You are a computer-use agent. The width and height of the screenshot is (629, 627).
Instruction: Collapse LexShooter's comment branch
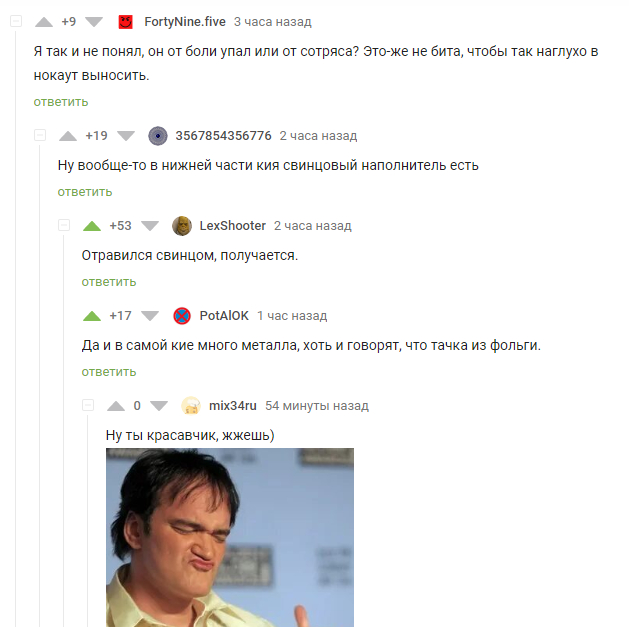click(x=64, y=225)
